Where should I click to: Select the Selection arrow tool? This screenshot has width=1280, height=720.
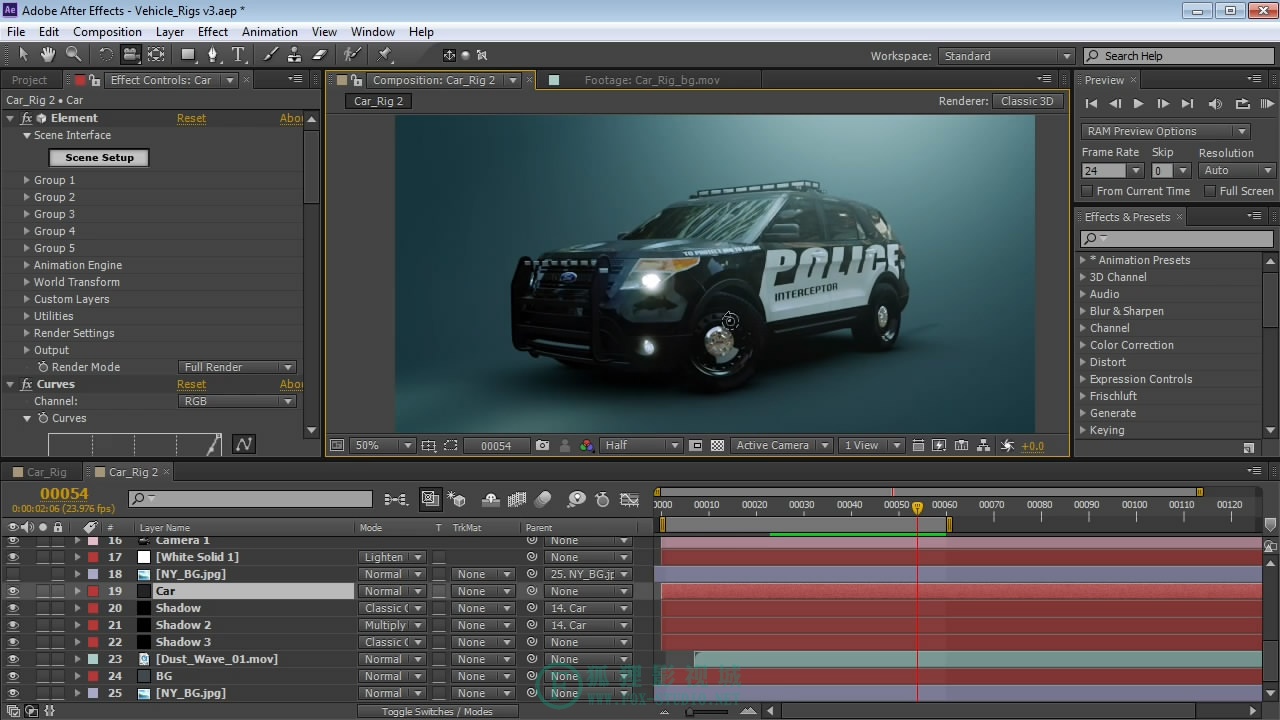pos(24,55)
